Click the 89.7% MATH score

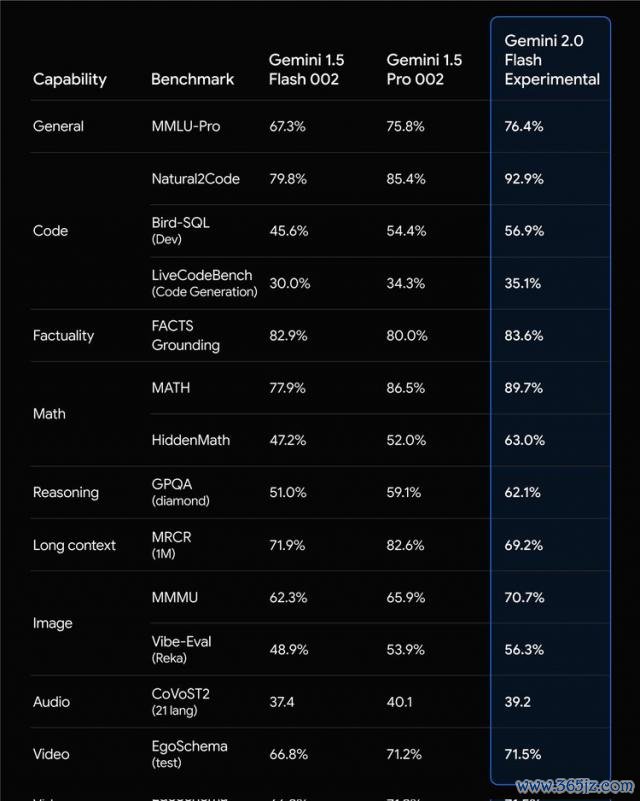tap(524, 388)
